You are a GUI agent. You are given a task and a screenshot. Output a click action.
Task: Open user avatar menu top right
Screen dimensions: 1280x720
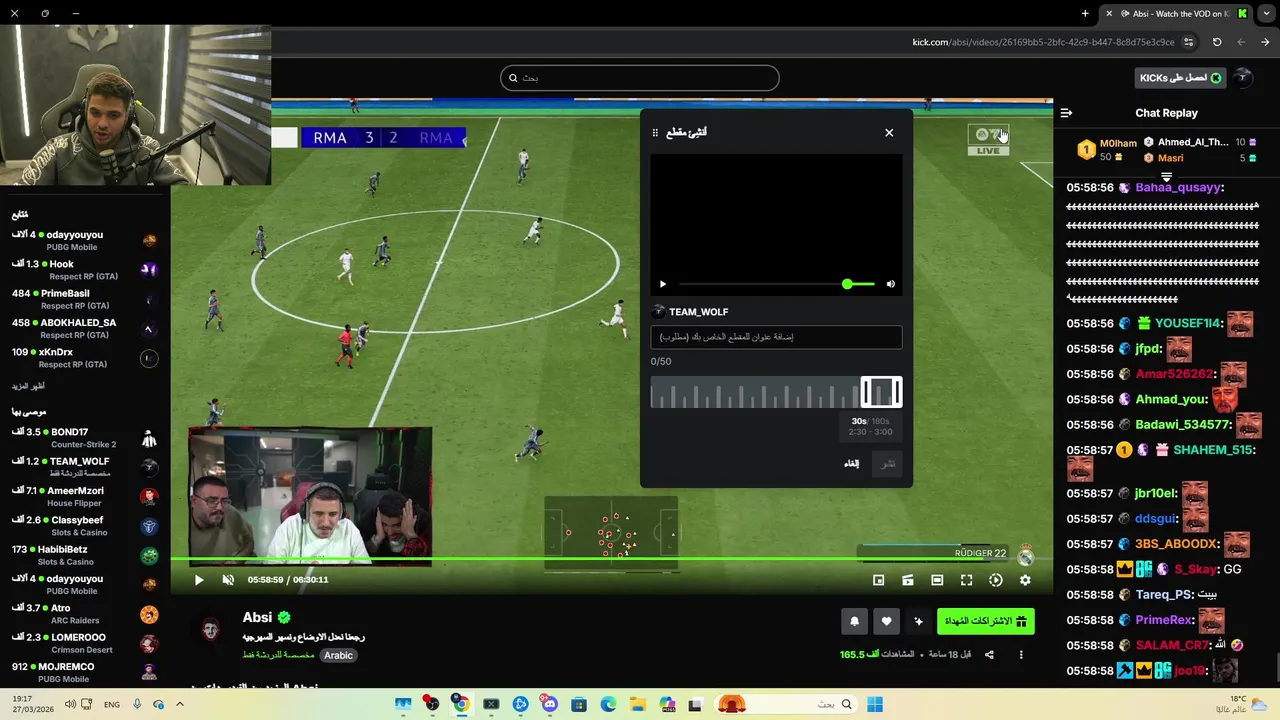(1243, 78)
